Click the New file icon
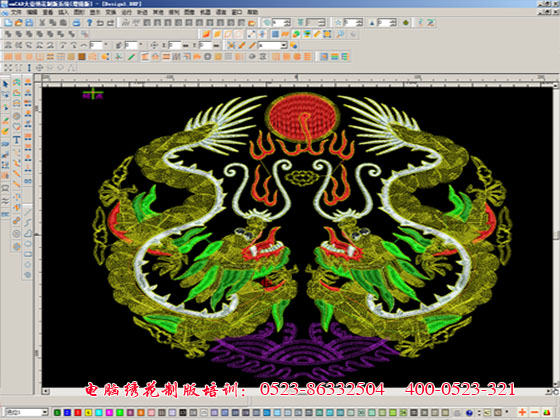This screenshot has width=560, height=420. coord(8,23)
